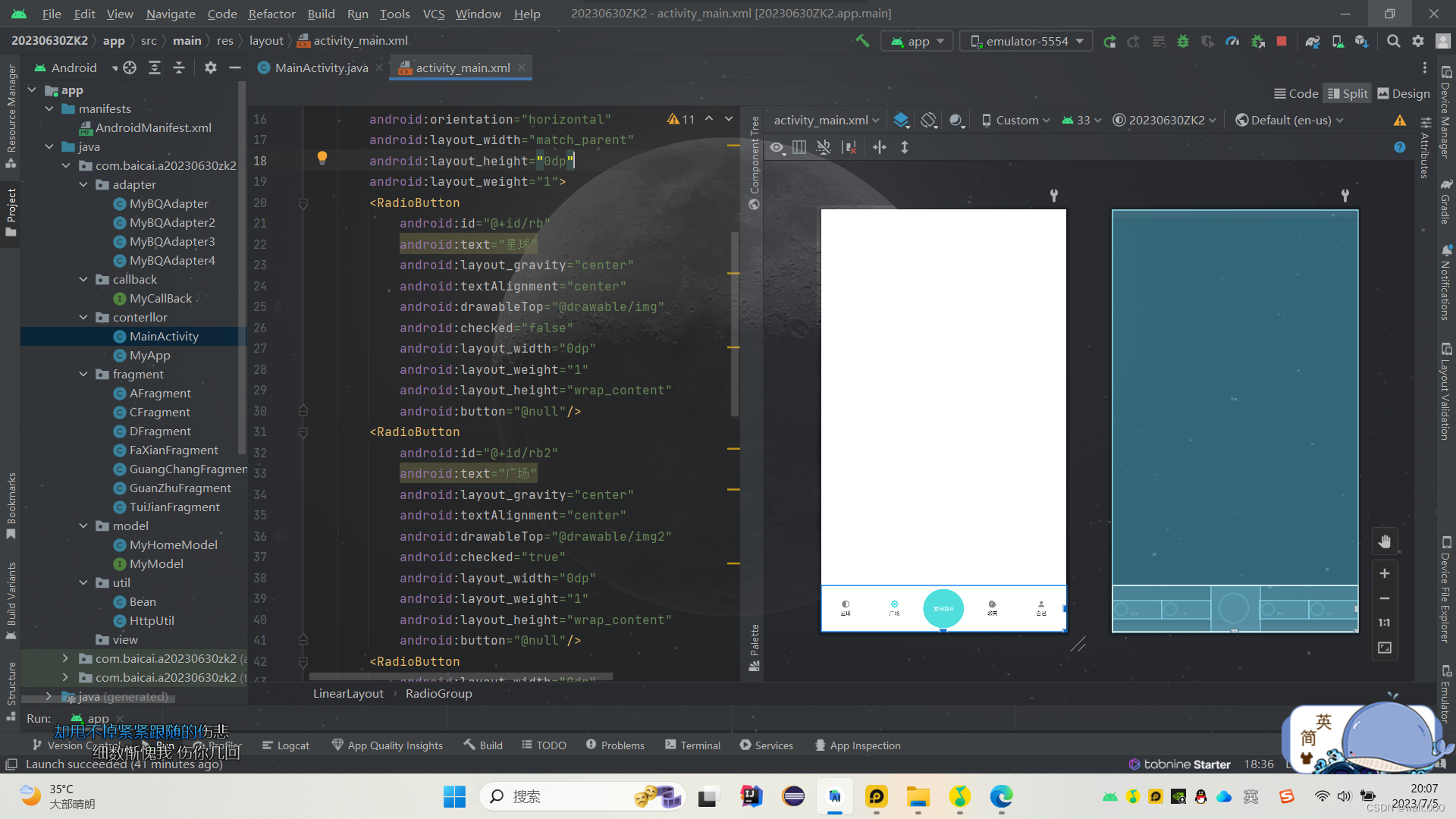Click the Sync Project with Gradle icon
Image resolution: width=1456 pixels, height=819 pixels.
1313,41
